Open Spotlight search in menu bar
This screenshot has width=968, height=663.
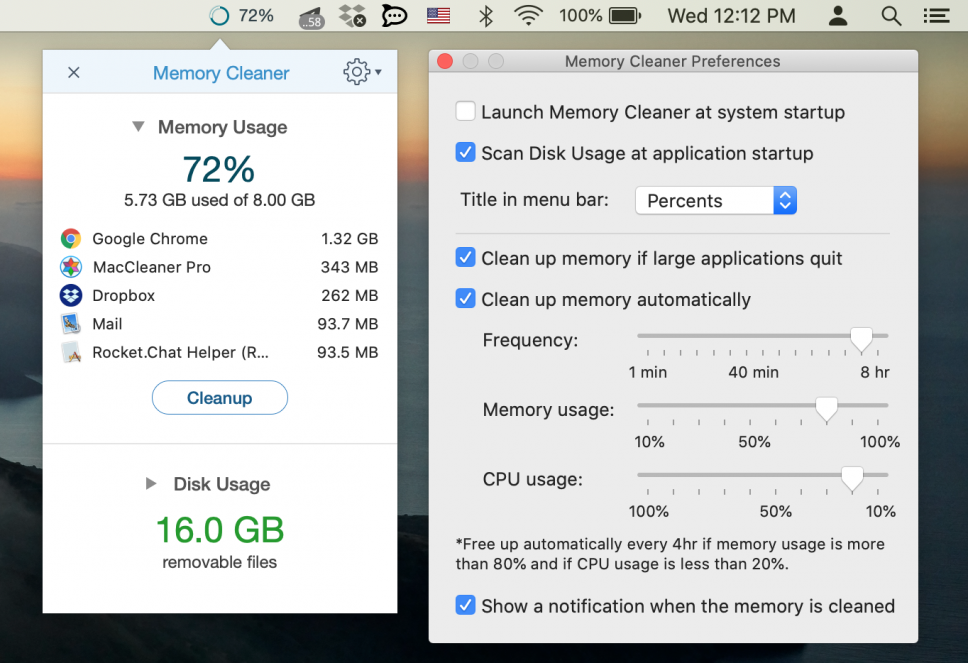click(x=890, y=16)
